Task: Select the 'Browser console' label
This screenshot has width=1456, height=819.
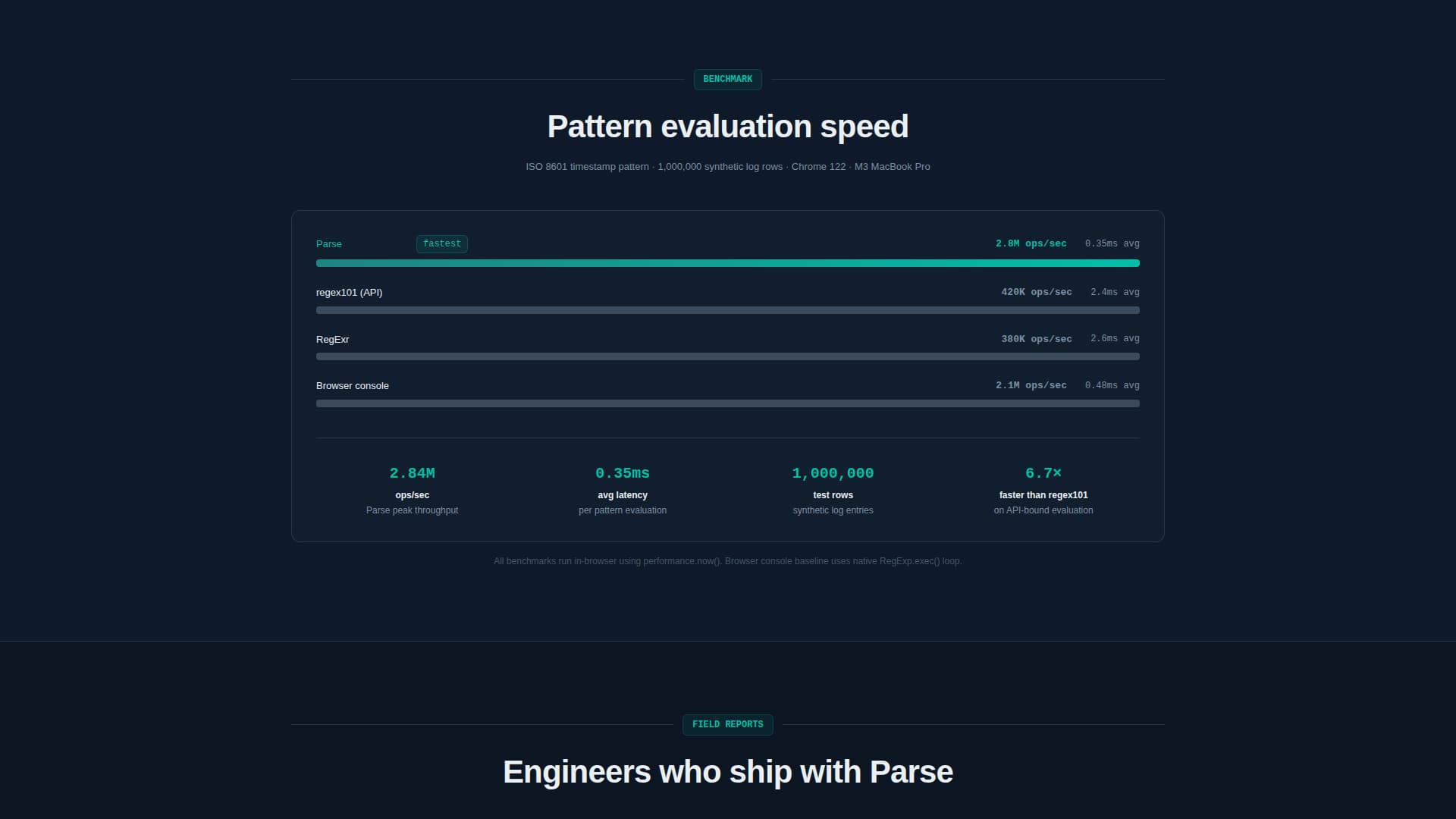Action: (352, 386)
